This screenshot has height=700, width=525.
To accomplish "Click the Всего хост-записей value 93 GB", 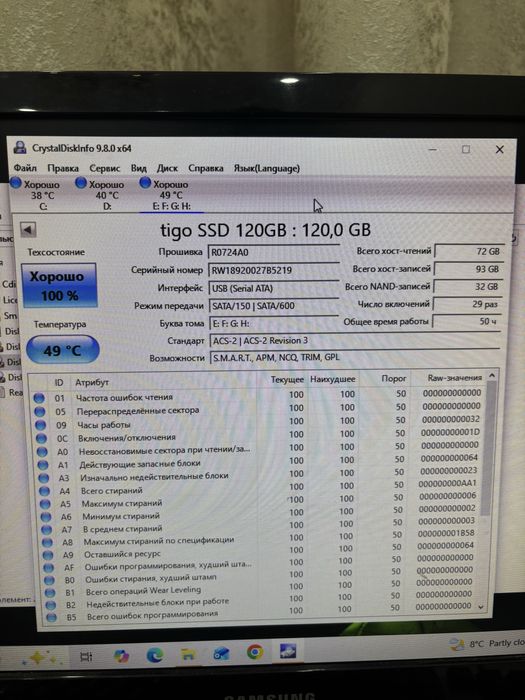I will [x=468, y=269].
